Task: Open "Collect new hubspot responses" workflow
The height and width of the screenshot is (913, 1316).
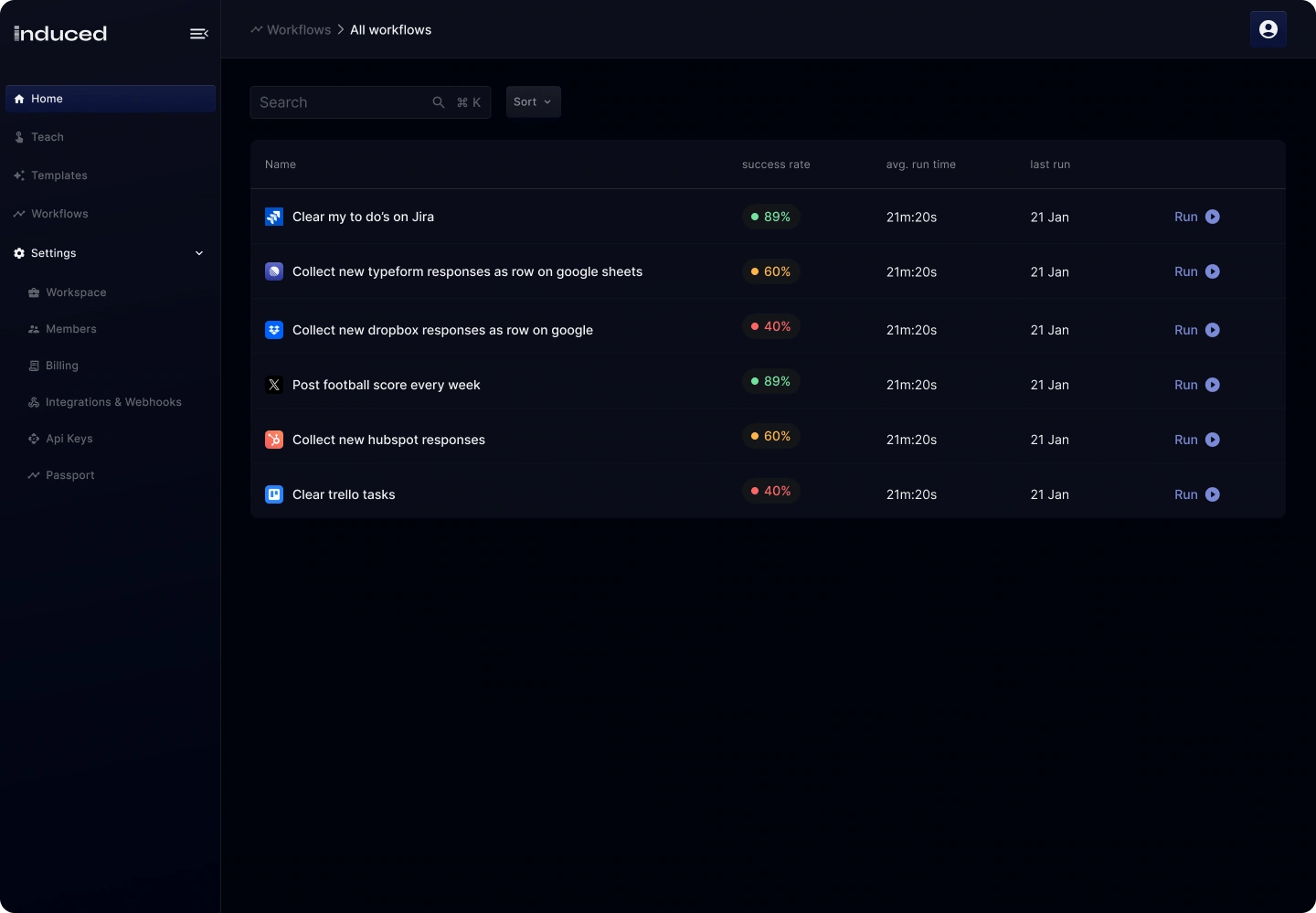Action: (388, 440)
